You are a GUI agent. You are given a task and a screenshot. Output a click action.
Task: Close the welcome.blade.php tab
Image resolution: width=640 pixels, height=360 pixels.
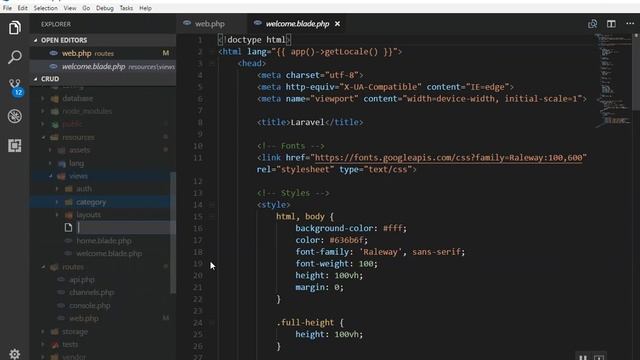coord(337,24)
